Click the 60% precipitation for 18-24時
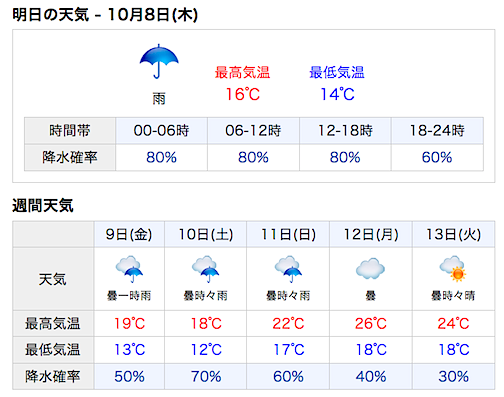Screen dimensions: 504x397 437,157
